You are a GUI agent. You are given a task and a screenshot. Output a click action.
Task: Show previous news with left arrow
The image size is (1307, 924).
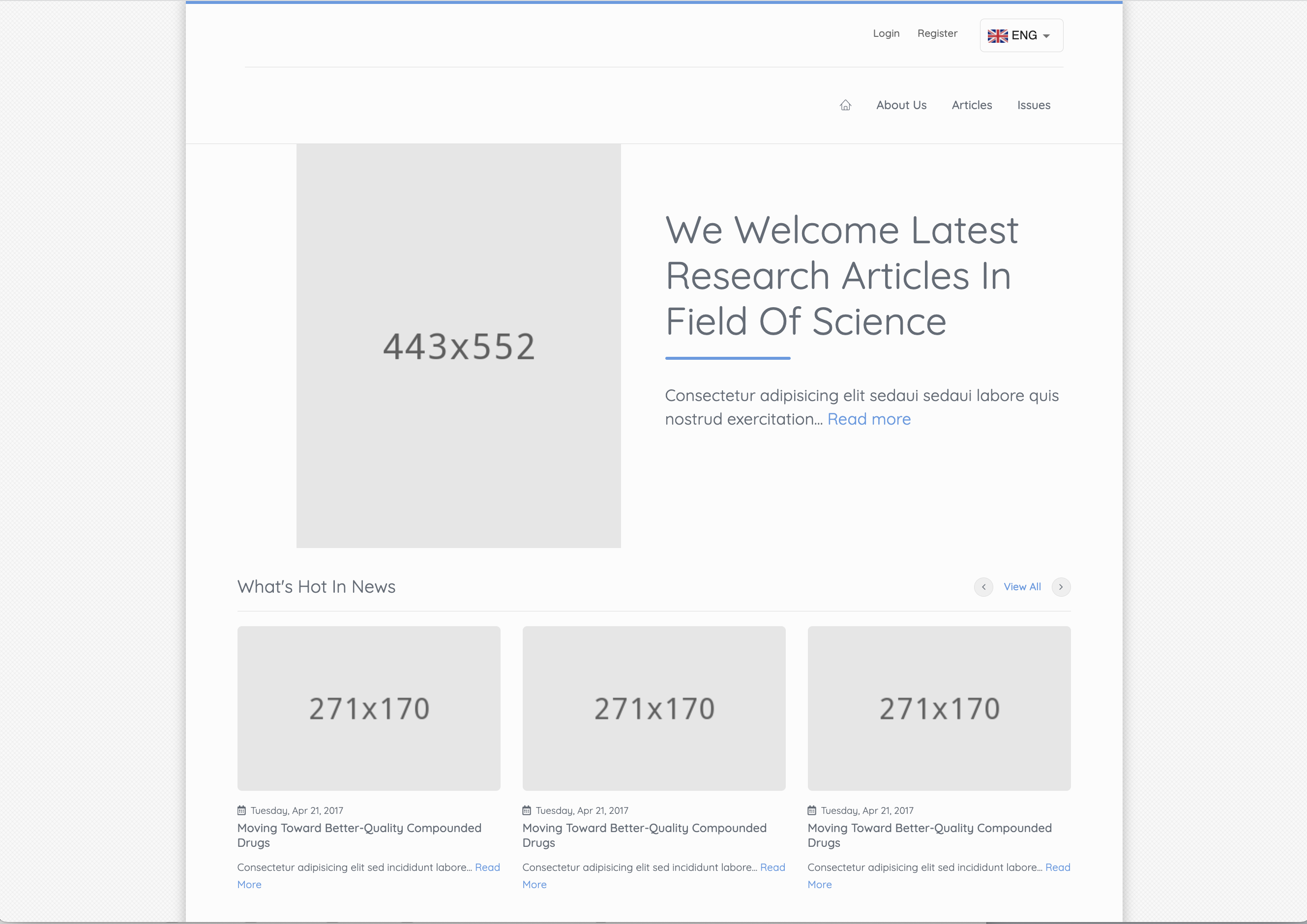[x=983, y=587]
